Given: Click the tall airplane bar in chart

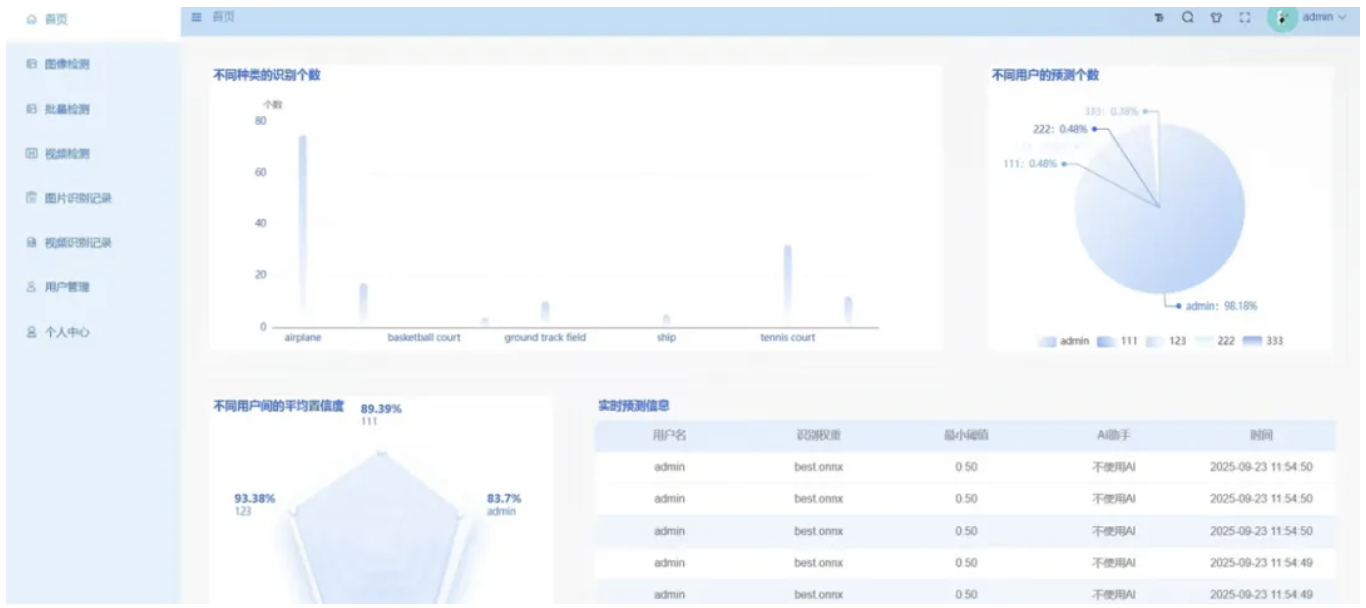Looking at the screenshot, I should 303,230.
